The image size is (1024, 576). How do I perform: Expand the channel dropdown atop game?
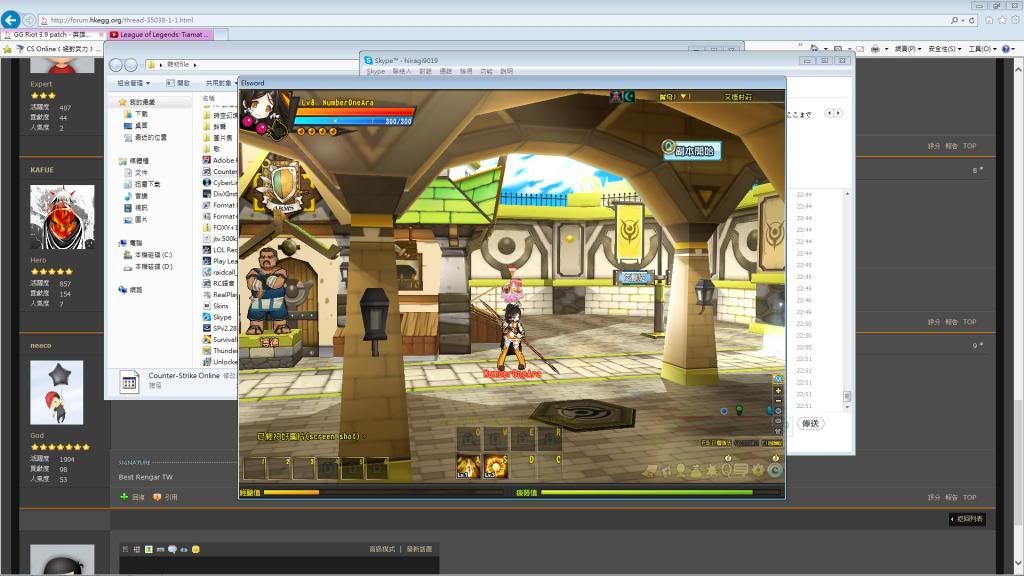684,96
